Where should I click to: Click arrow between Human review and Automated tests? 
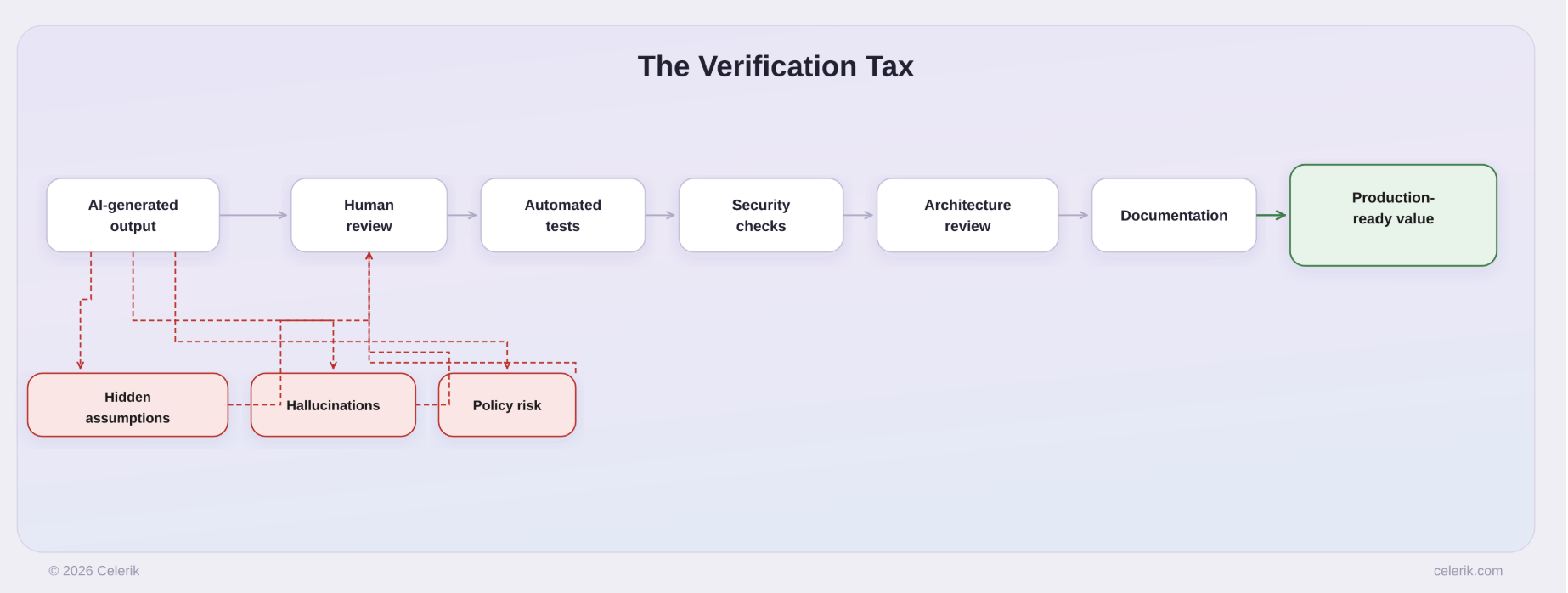[463, 215]
